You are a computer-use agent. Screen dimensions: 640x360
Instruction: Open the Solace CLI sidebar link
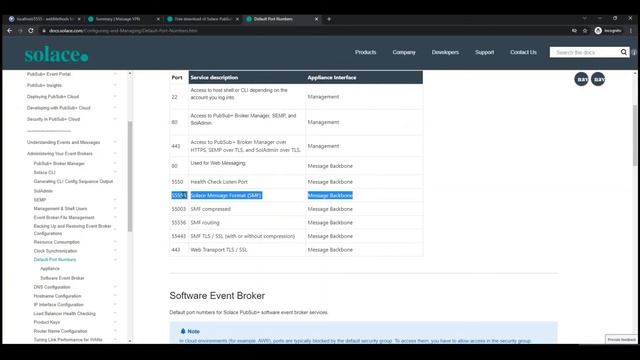click(44, 172)
